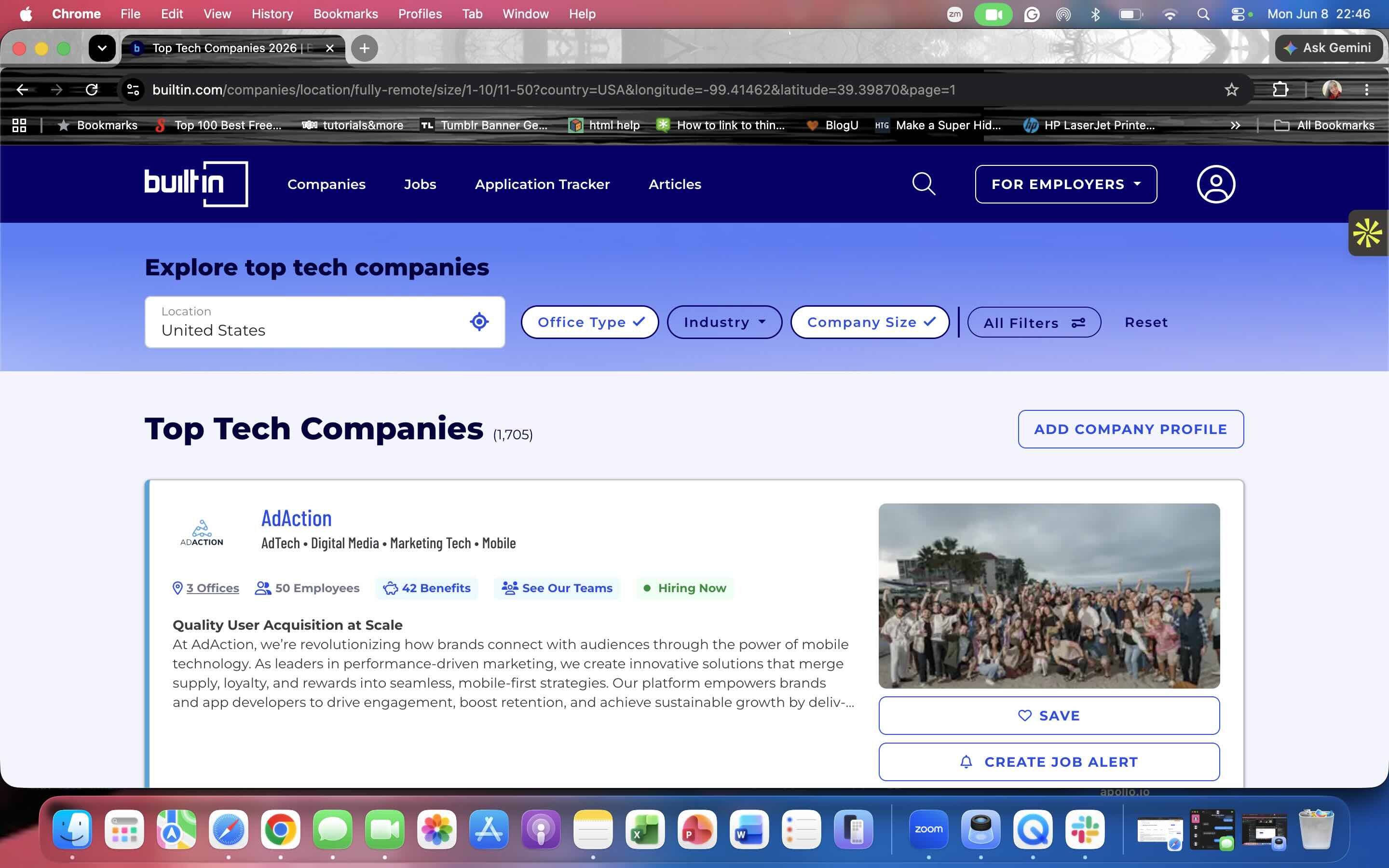Open Chrome History menu
Image resolution: width=1389 pixels, height=868 pixels.
pyautogui.click(x=272, y=14)
